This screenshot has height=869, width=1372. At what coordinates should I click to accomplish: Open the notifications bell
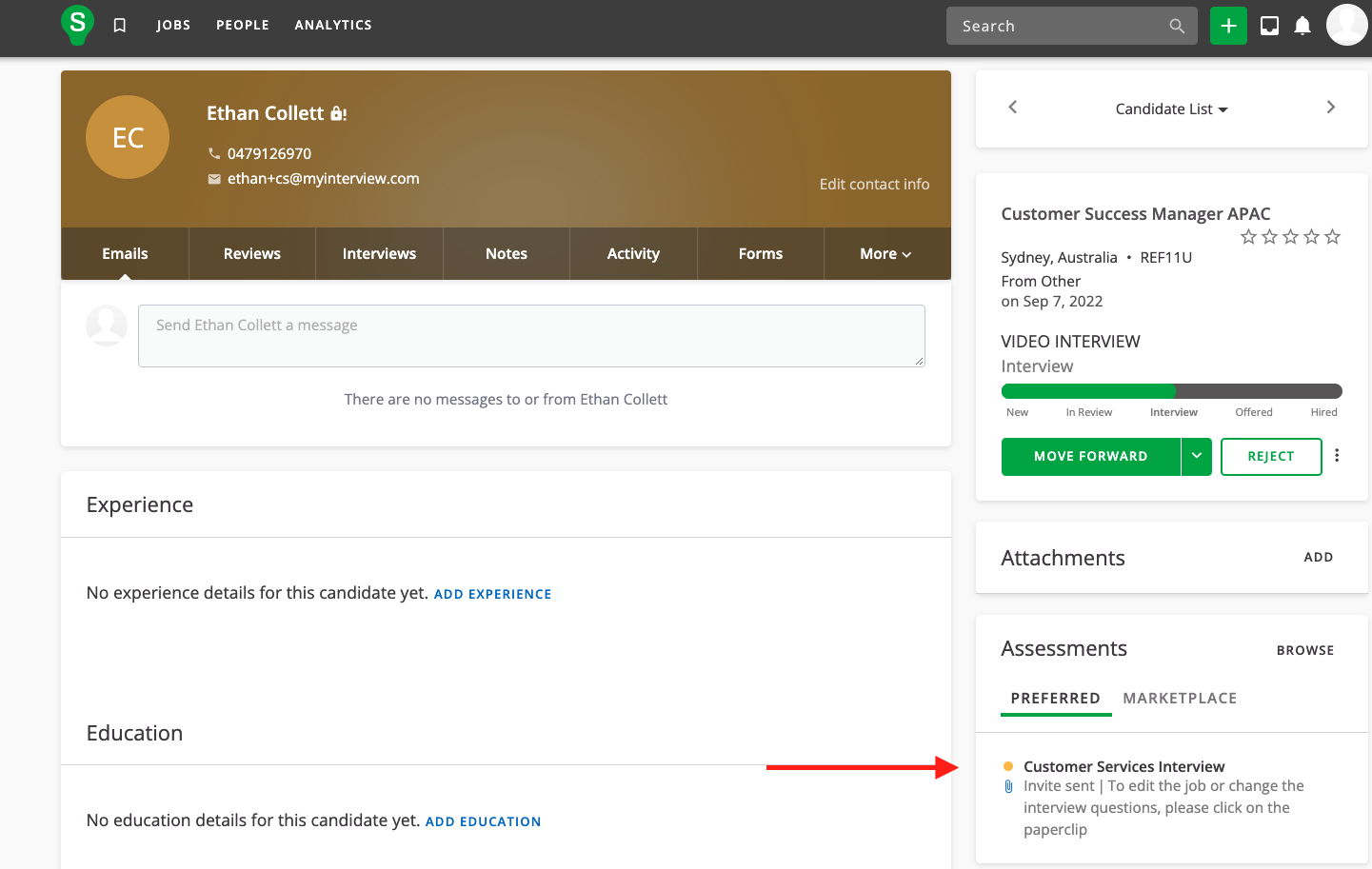tap(1302, 26)
